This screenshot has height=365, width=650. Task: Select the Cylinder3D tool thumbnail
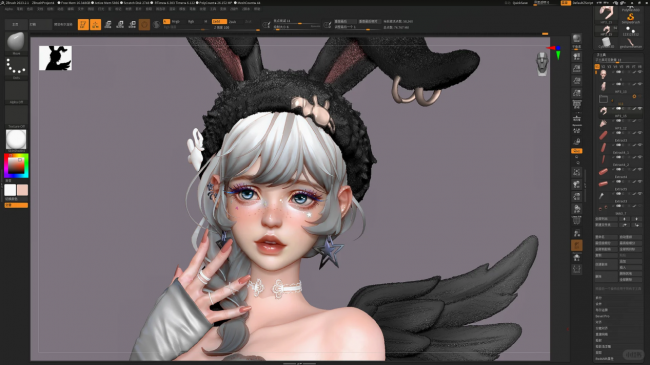[606, 42]
